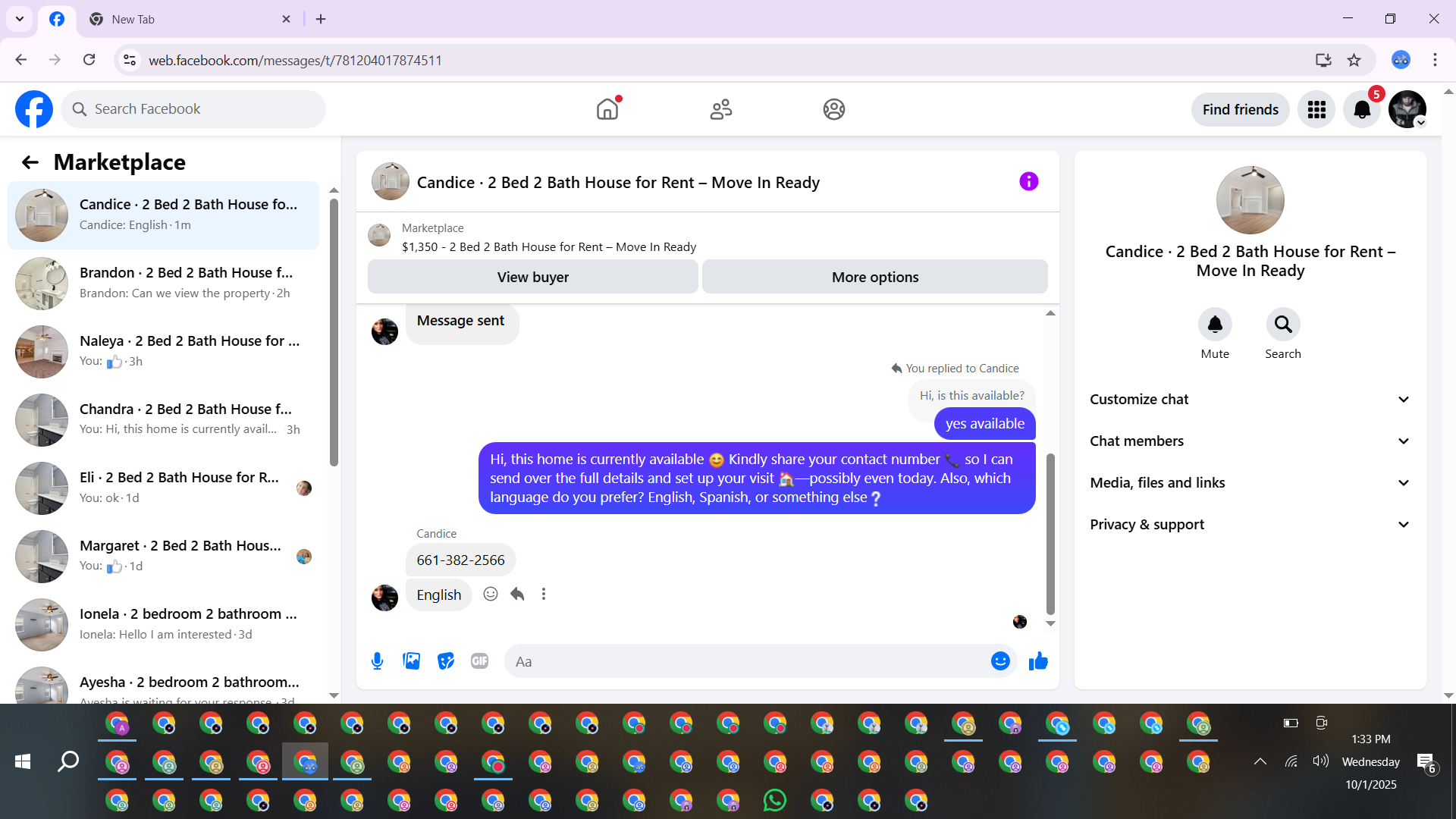Open the sticker picker icon
The width and height of the screenshot is (1456, 819).
(x=446, y=661)
